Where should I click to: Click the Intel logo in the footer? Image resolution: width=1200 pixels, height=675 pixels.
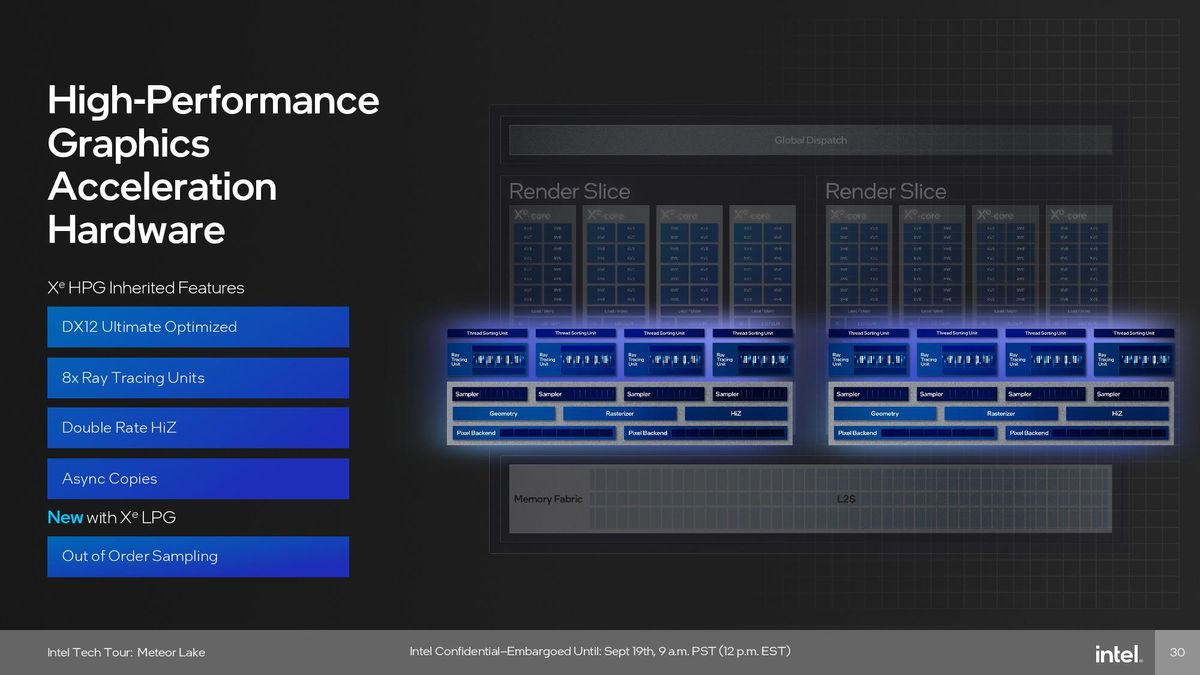coord(1117,654)
